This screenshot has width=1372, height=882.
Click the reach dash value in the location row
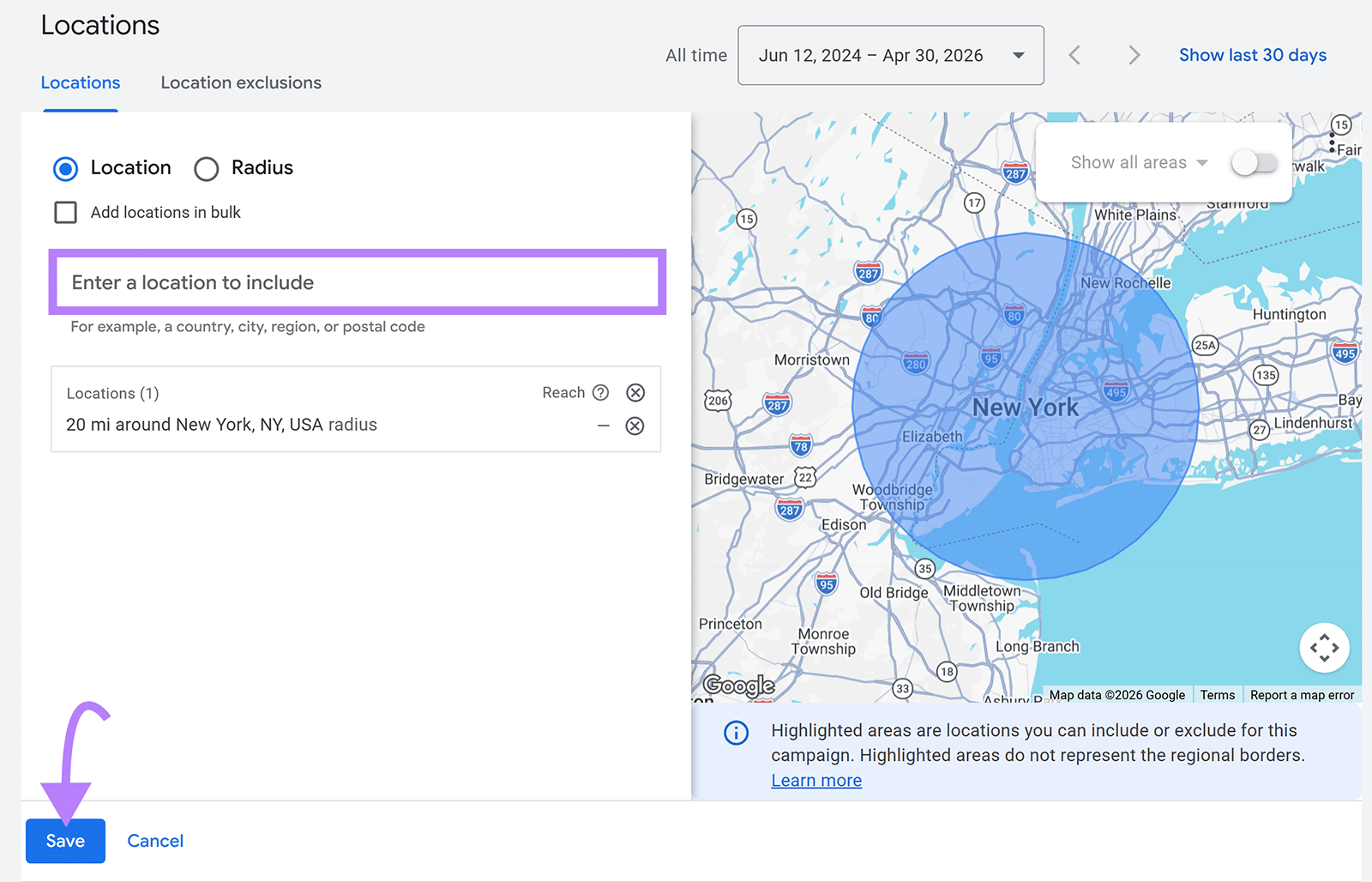[604, 426]
